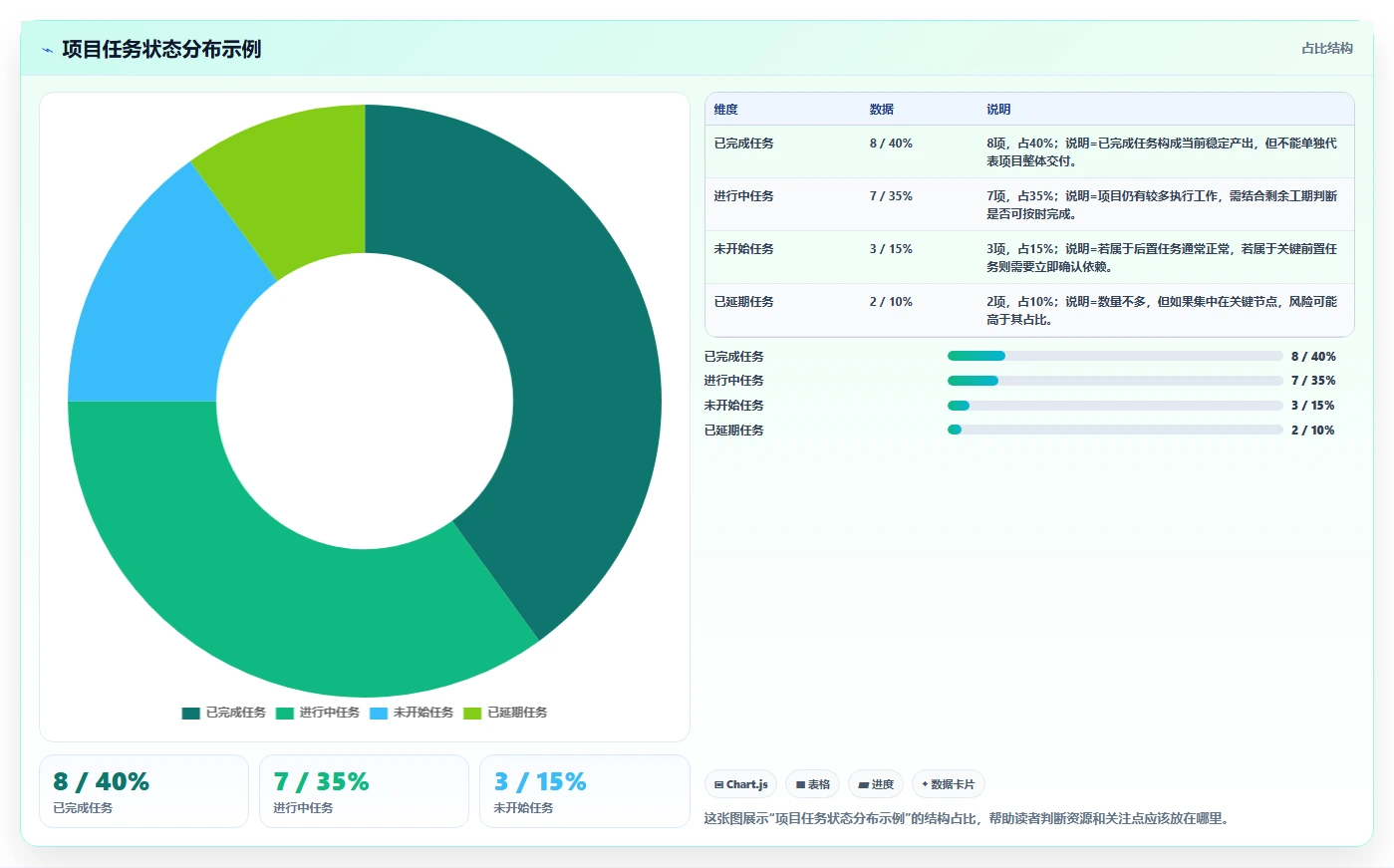Toggle 已完成任务 legend color box
The image size is (1394, 868).
coord(191,713)
